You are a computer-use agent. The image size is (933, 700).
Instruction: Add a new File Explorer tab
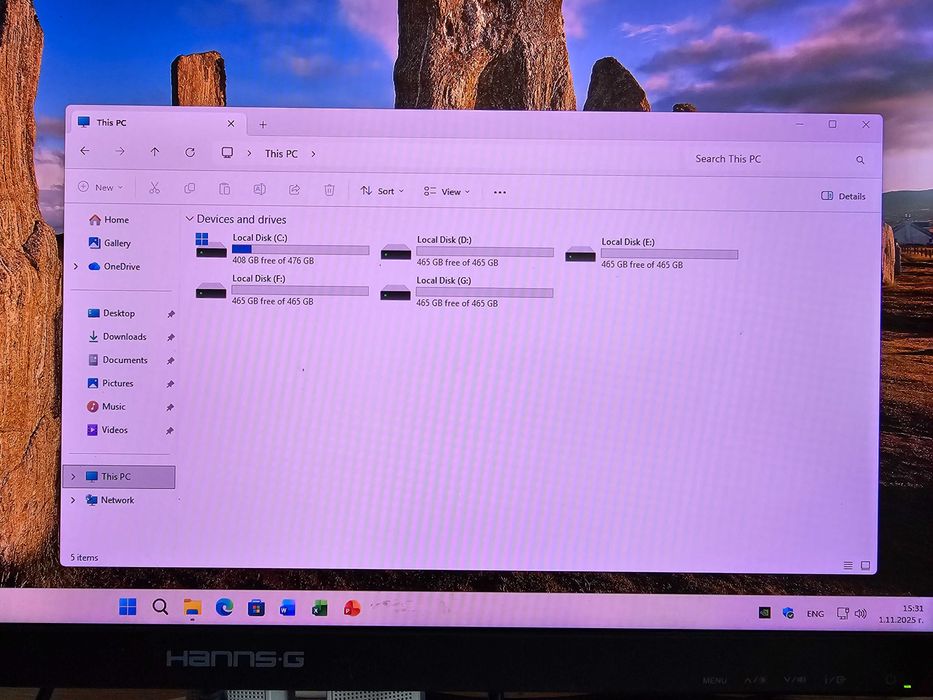(263, 124)
